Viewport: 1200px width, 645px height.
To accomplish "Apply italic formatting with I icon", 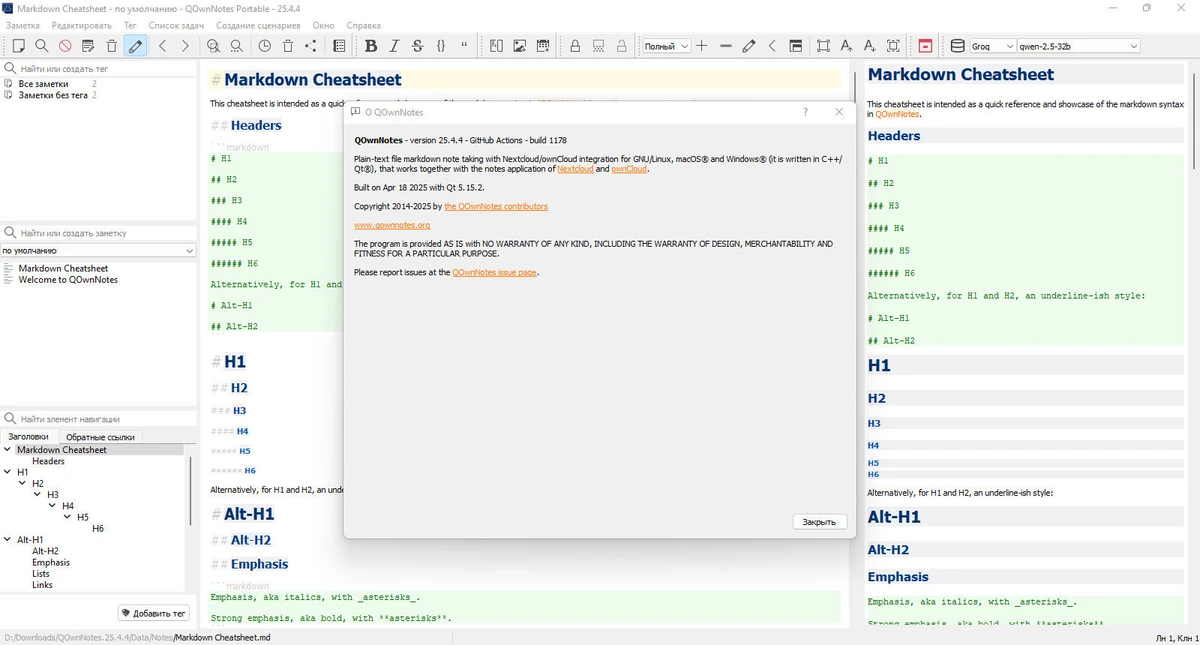I will 394,46.
